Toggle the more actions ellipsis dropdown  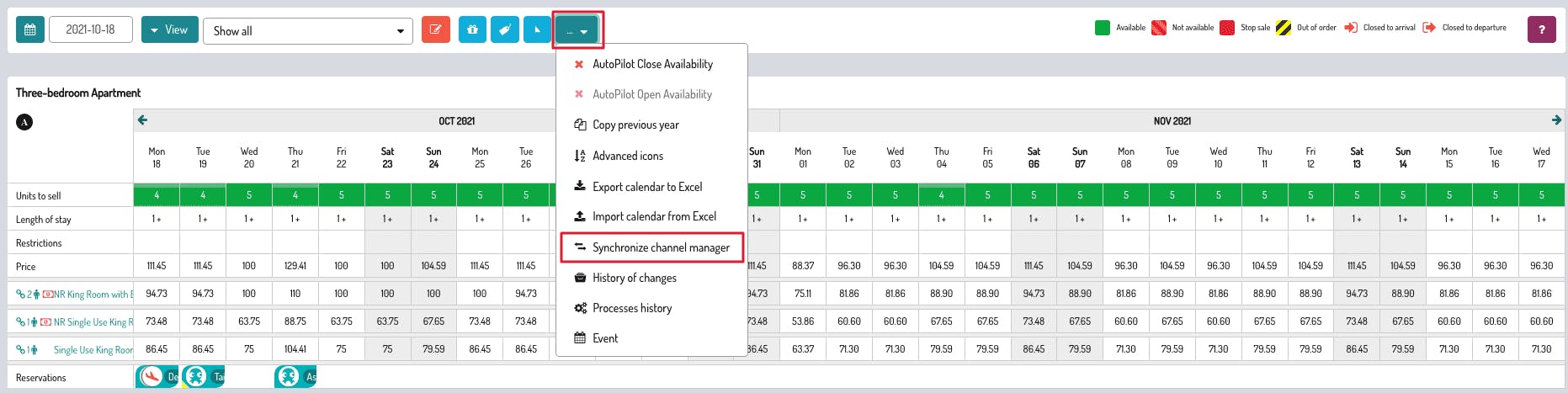[577, 31]
